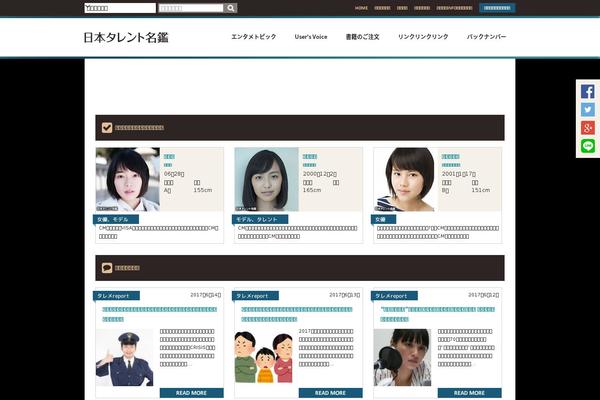The width and height of the screenshot is (600, 400).
Task: Click the magnifier search button
Action: coord(230,8)
